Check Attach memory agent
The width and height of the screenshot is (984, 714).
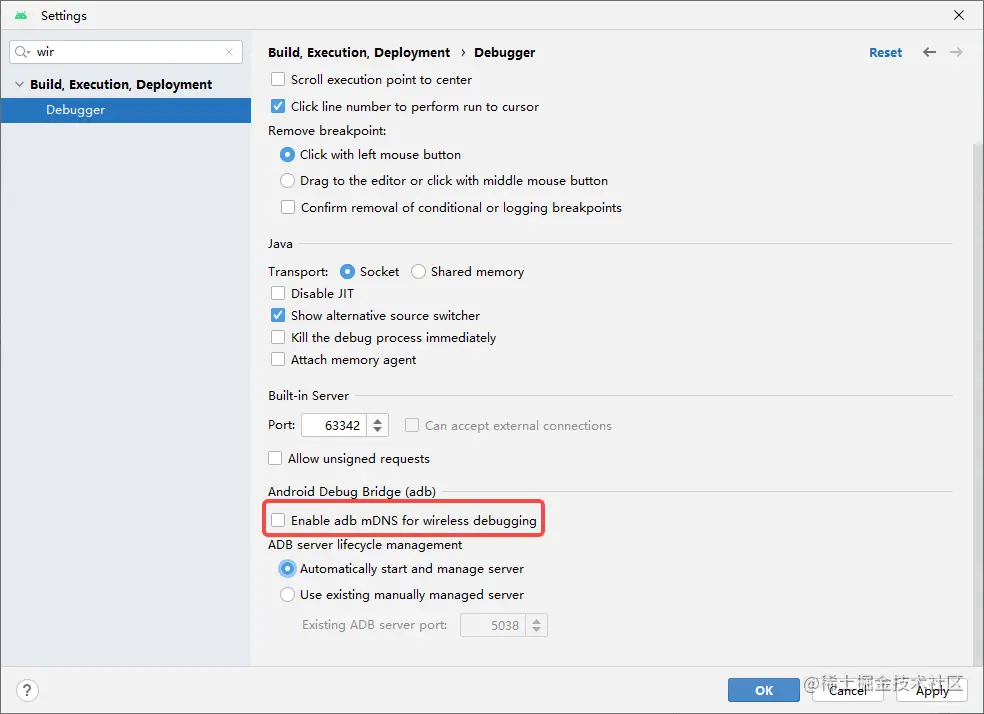[x=278, y=359]
